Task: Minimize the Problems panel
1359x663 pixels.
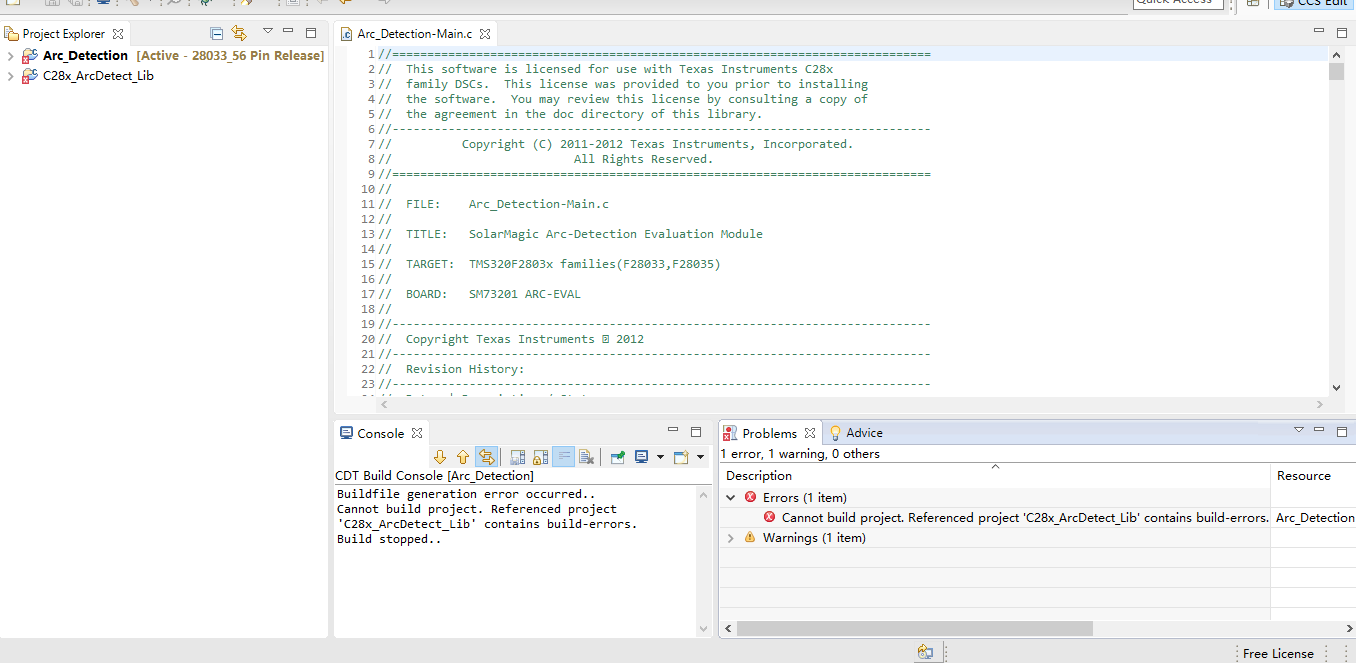Action: [1320, 431]
